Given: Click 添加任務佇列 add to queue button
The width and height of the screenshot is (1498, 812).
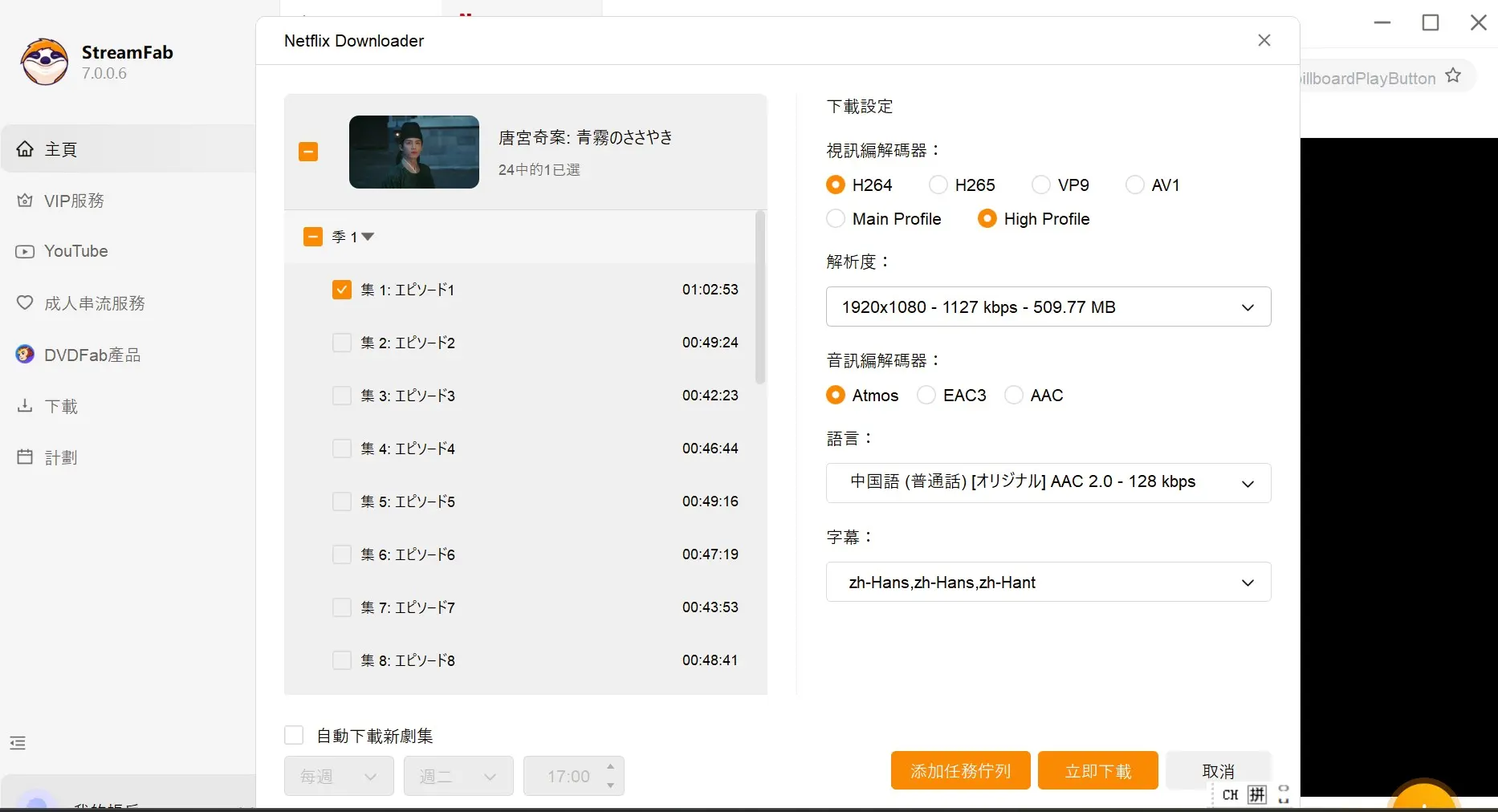Looking at the screenshot, I should [x=961, y=771].
